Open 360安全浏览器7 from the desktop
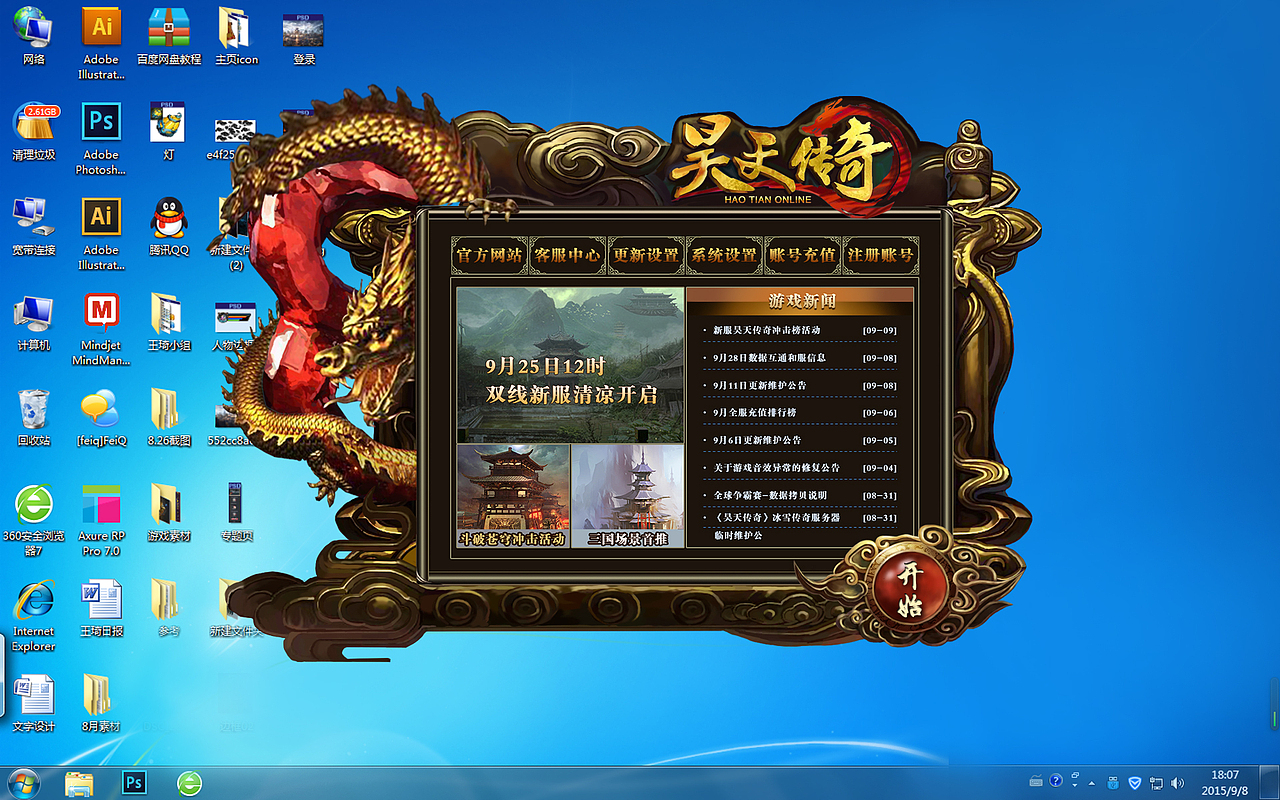Viewport: 1280px width, 800px height. (x=33, y=505)
